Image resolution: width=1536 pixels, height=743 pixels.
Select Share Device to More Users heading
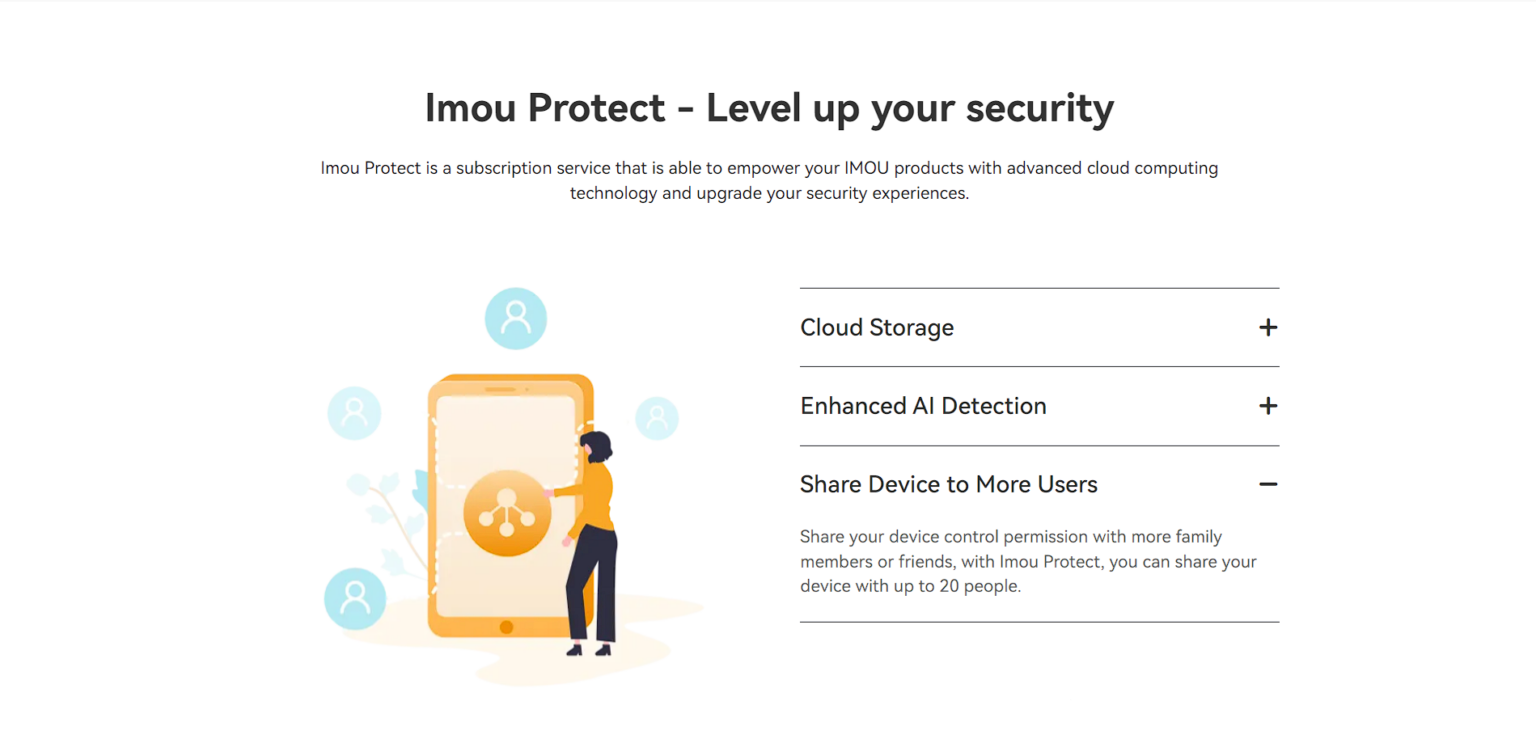click(949, 484)
